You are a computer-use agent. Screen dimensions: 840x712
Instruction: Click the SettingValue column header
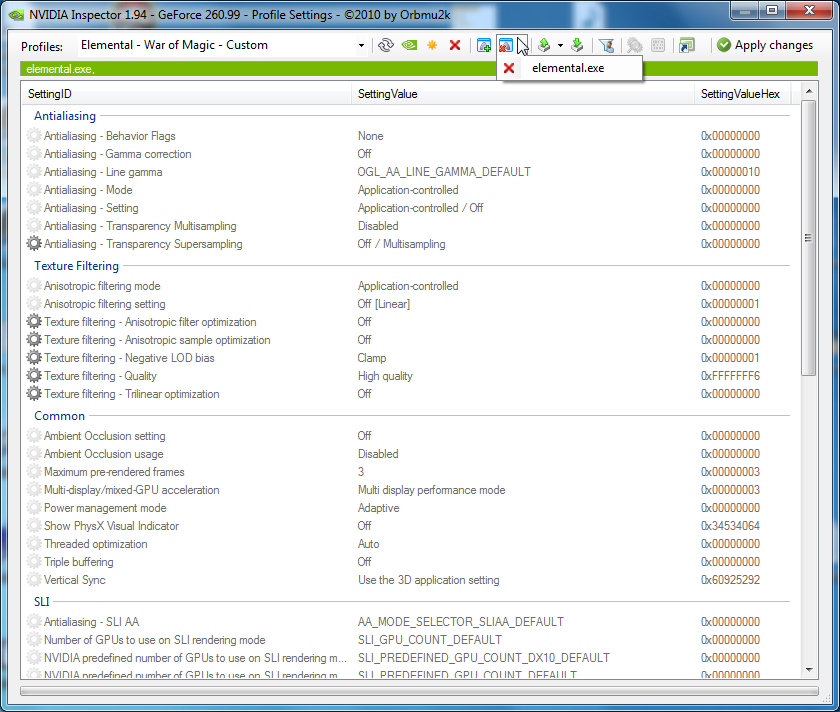[x=388, y=94]
